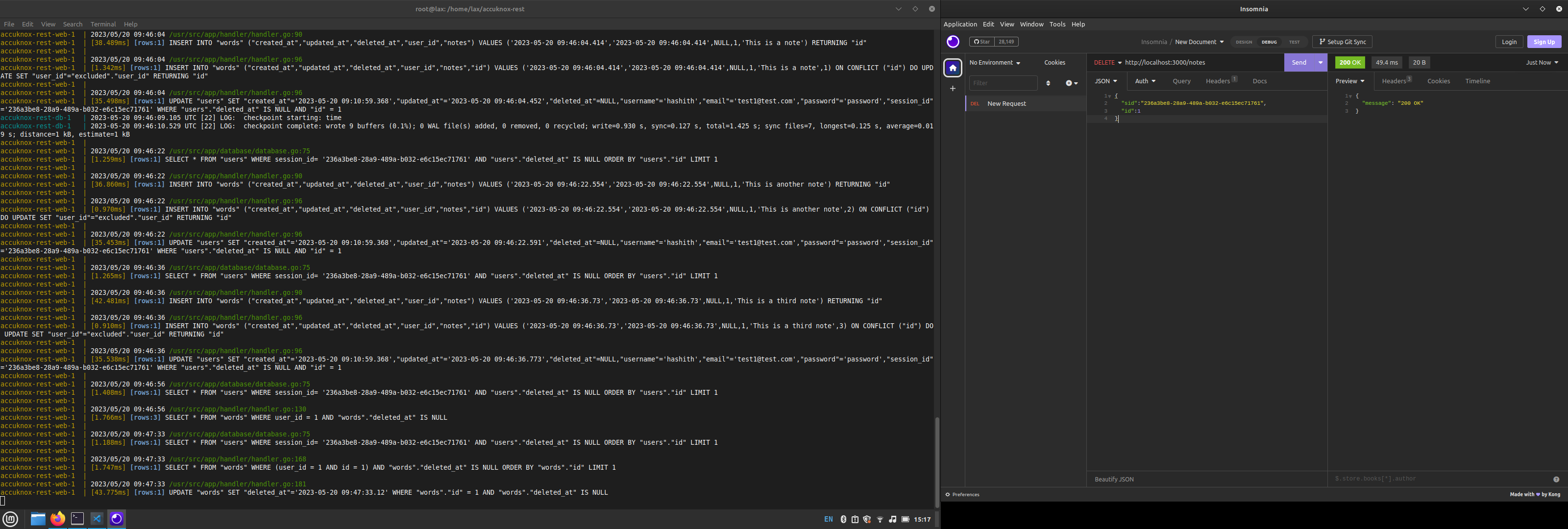Viewport: 1568px width, 529px height.
Task: Expand the No Environment dropdown
Action: click(994, 62)
